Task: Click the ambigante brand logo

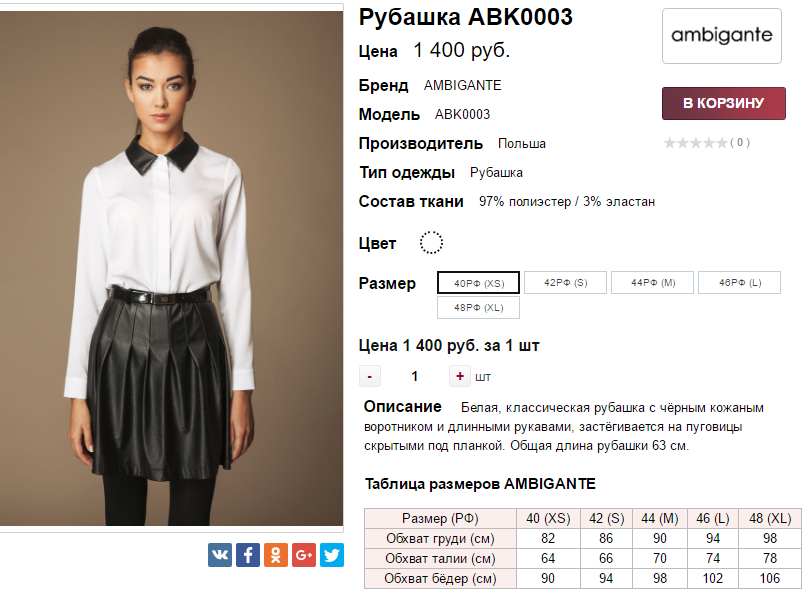Action: [722, 36]
